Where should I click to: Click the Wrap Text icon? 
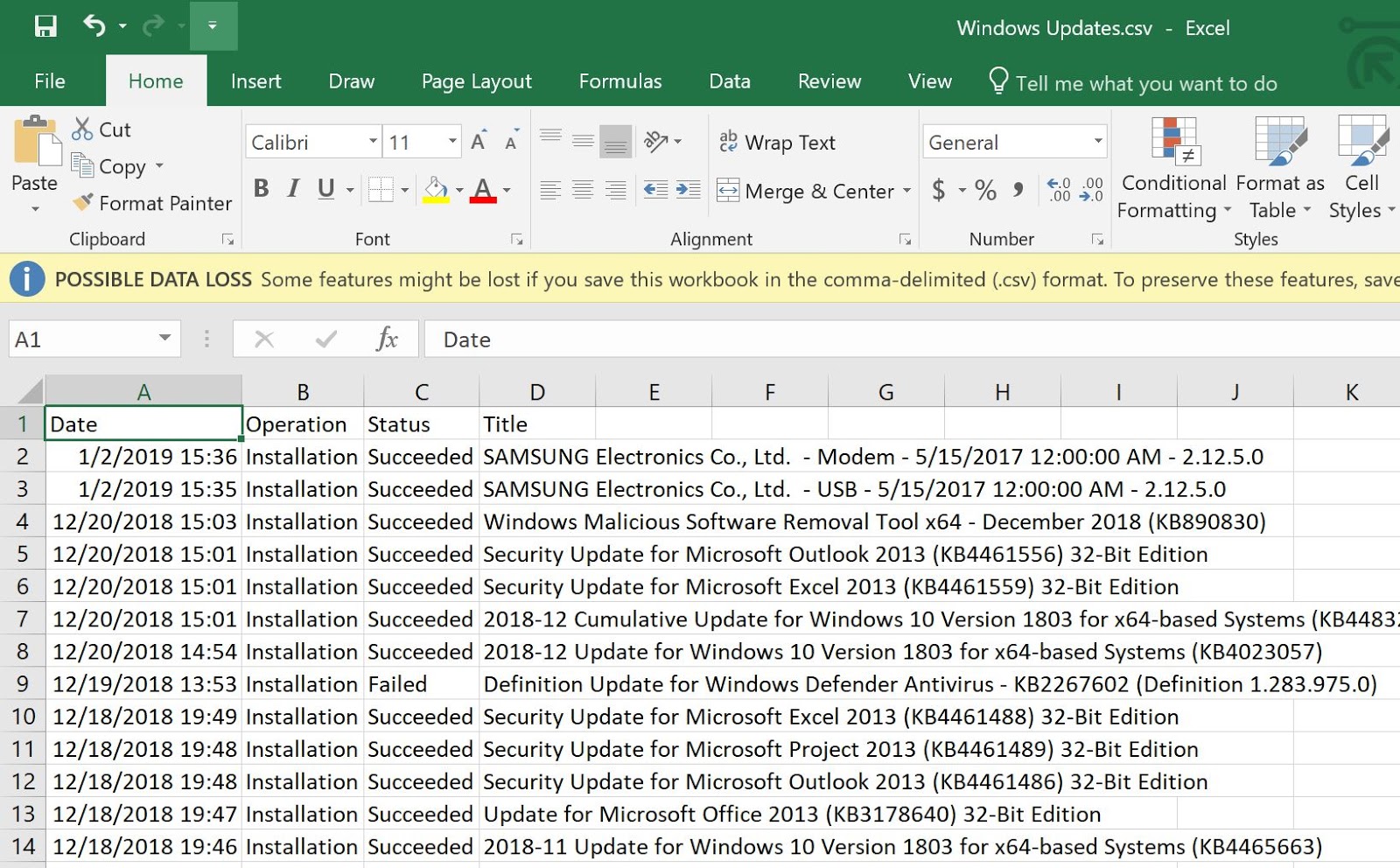729,142
